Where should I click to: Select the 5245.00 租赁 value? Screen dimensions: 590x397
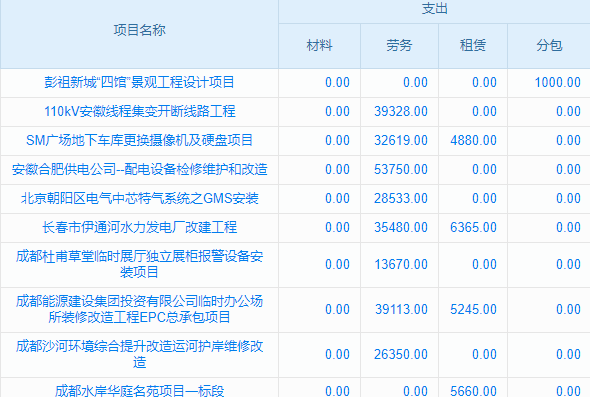tap(473, 309)
